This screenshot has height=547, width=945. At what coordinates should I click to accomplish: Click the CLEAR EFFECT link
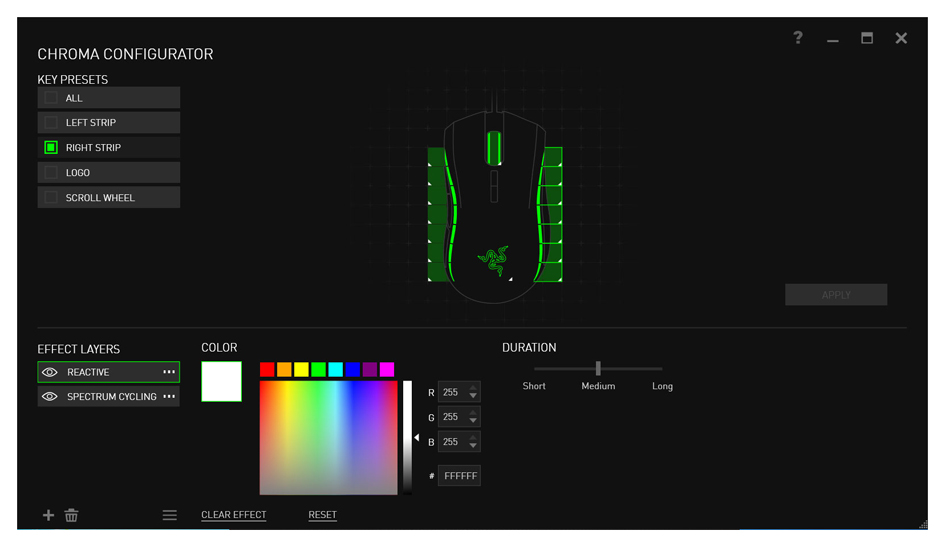click(x=233, y=515)
